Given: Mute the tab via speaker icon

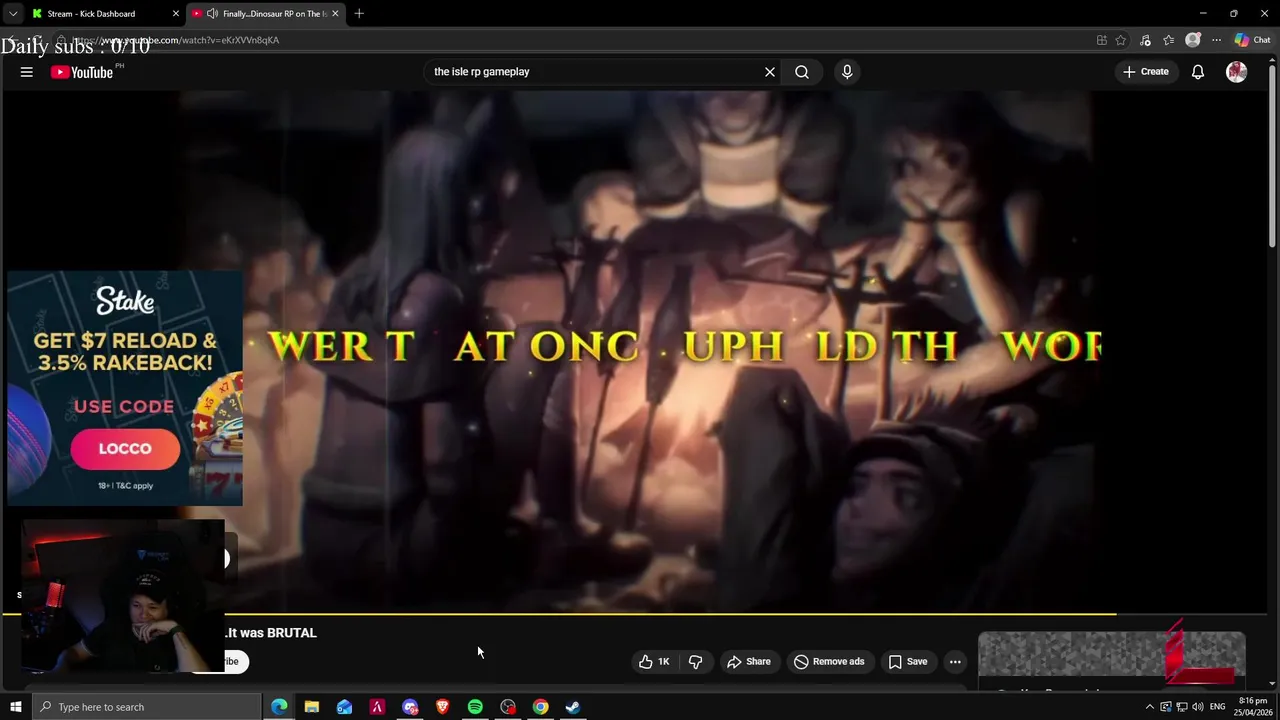Looking at the screenshot, I should pyautogui.click(x=212, y=14).
